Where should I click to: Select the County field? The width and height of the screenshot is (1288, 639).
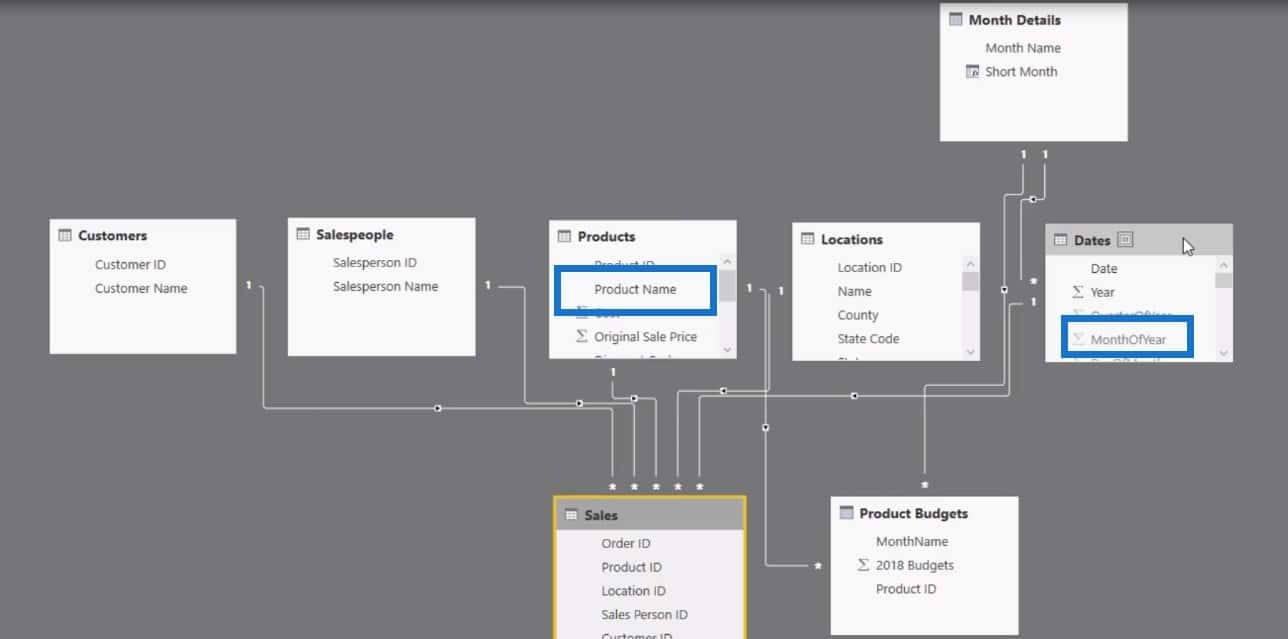point(858,316)
